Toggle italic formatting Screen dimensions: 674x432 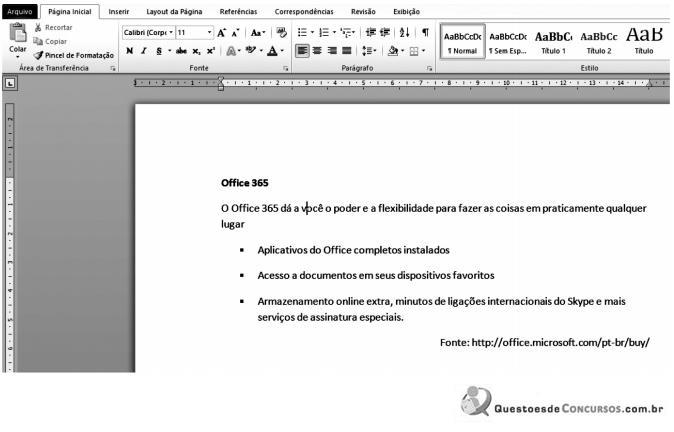click(144, 51)
